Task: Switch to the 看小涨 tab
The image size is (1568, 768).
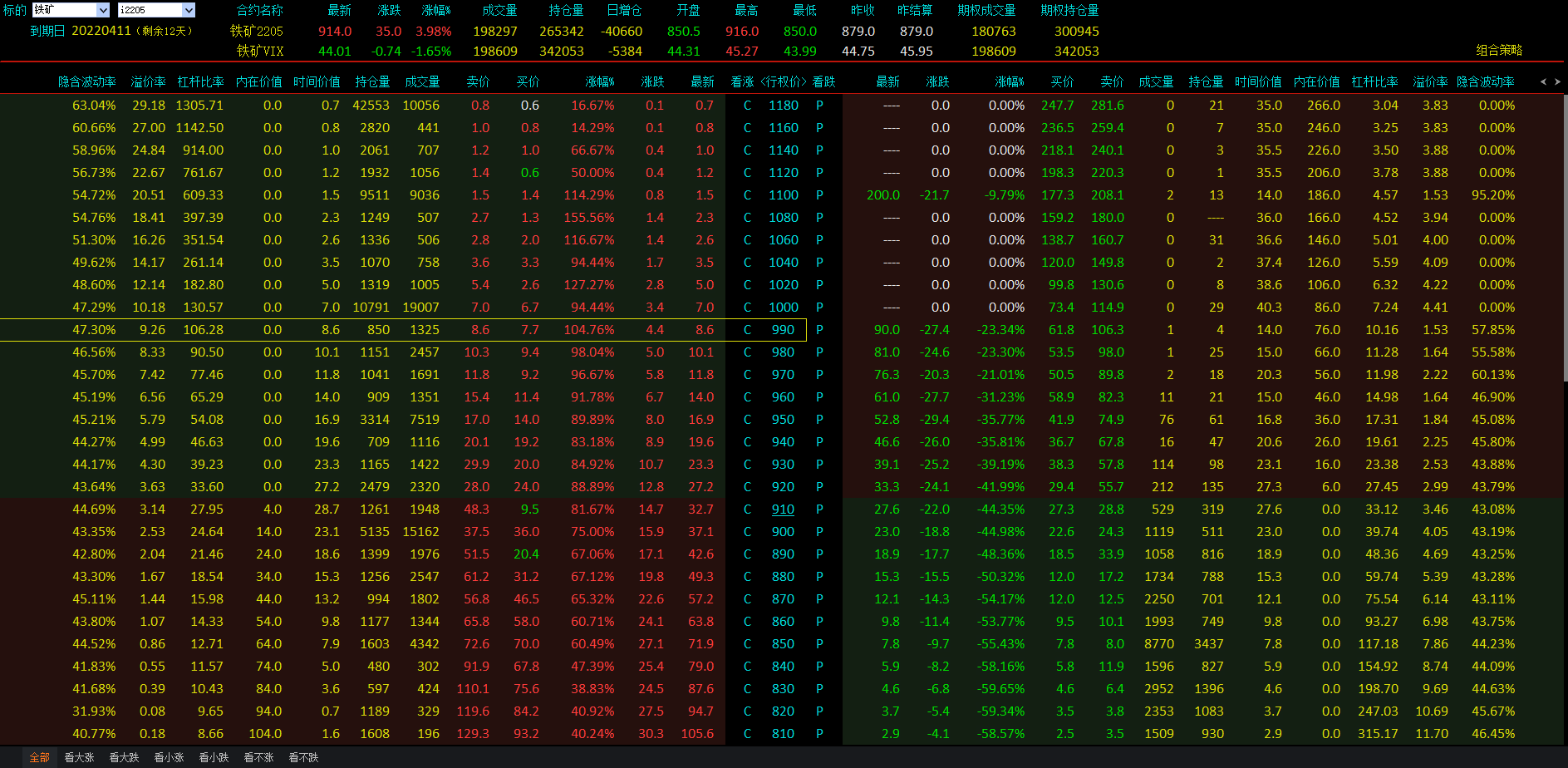Action: [170, 757]
